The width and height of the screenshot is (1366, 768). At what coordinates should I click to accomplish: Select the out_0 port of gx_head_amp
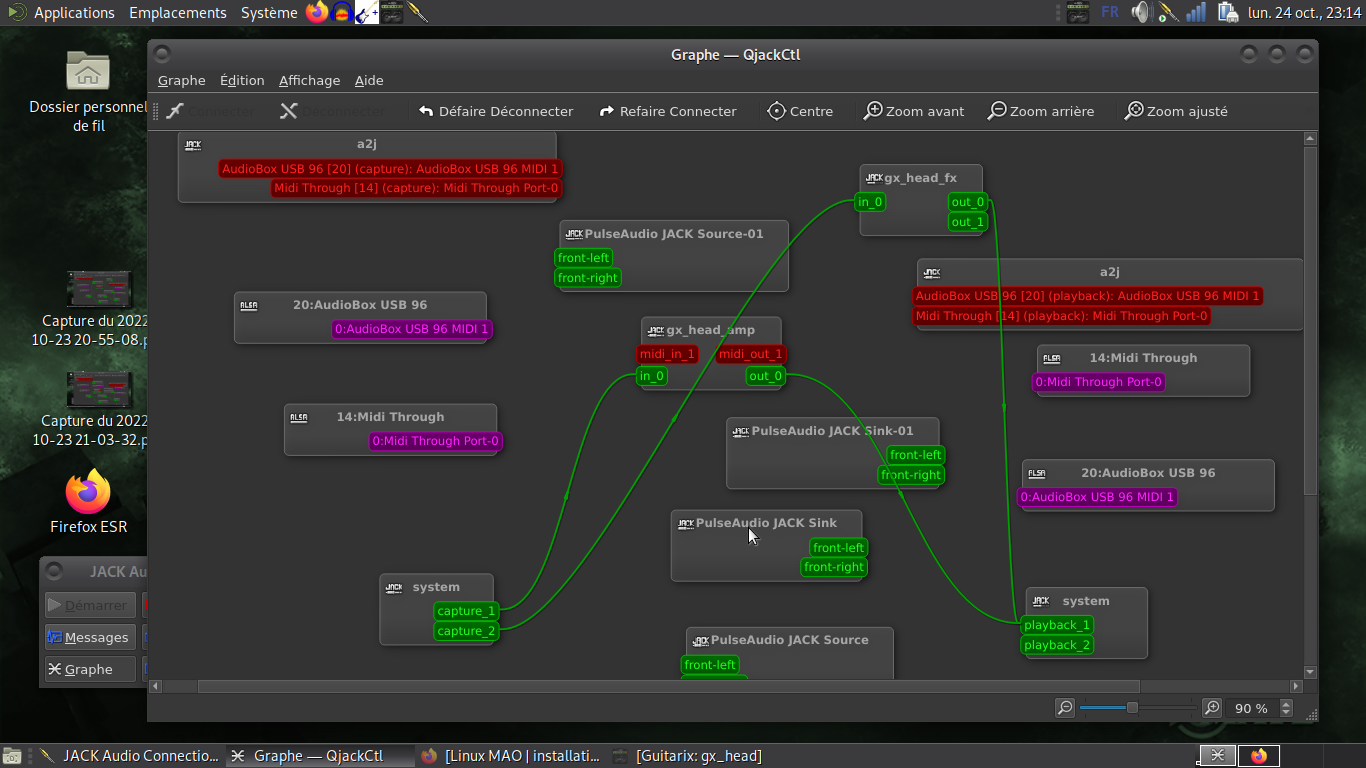766,376
